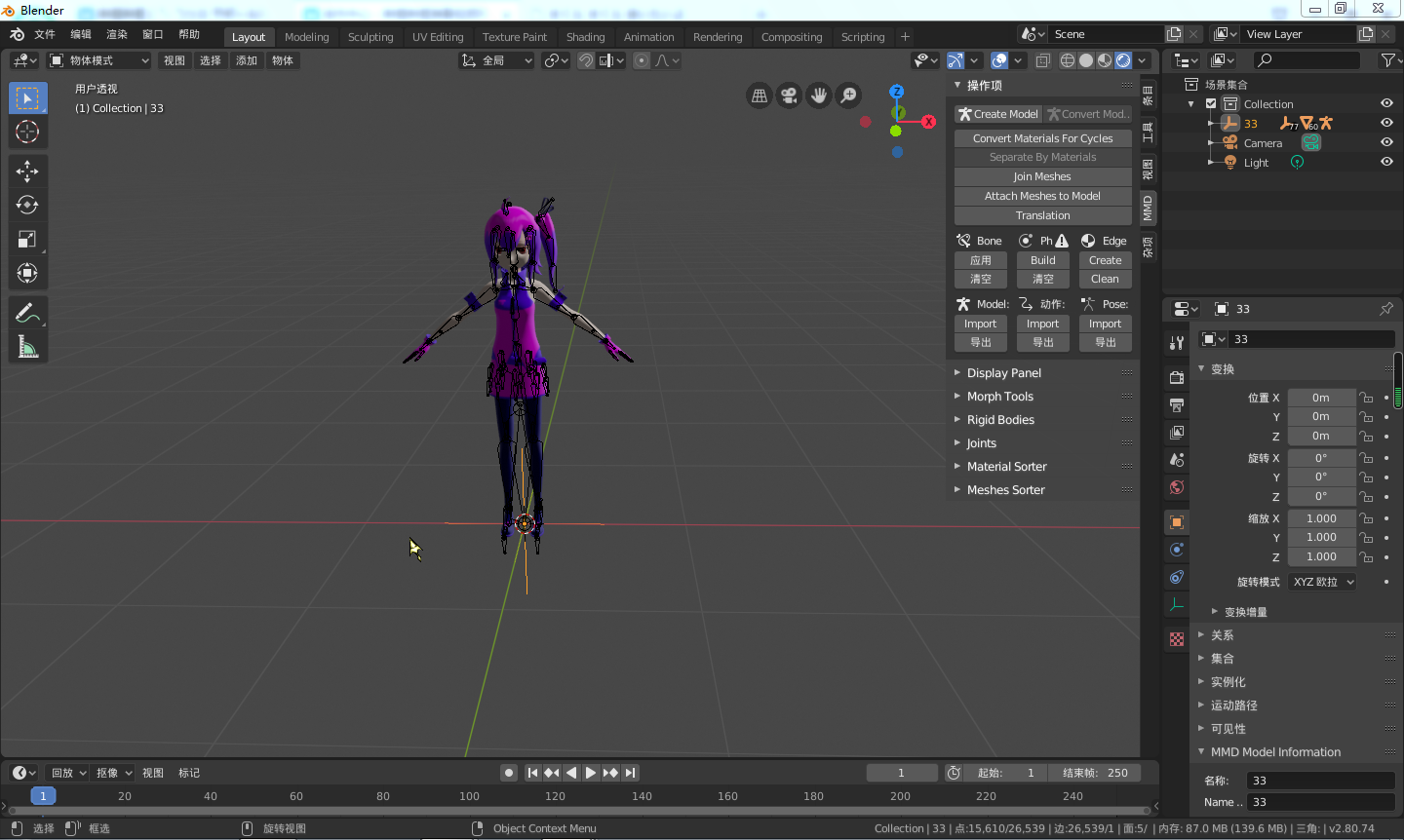This screenshot has height=840, width=1404.
Task: Hide the Camera object with eye icon
Action: coord(1386,142)
